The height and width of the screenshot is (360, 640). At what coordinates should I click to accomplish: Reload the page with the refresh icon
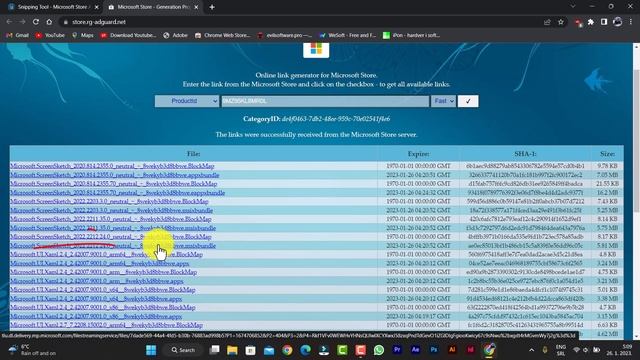(36, 22)
